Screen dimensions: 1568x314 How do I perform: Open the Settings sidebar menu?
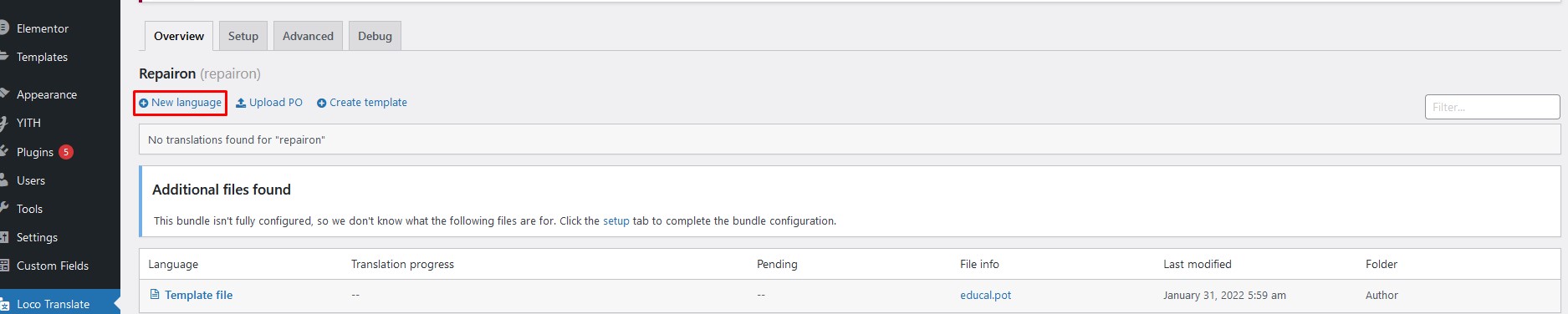38,237
